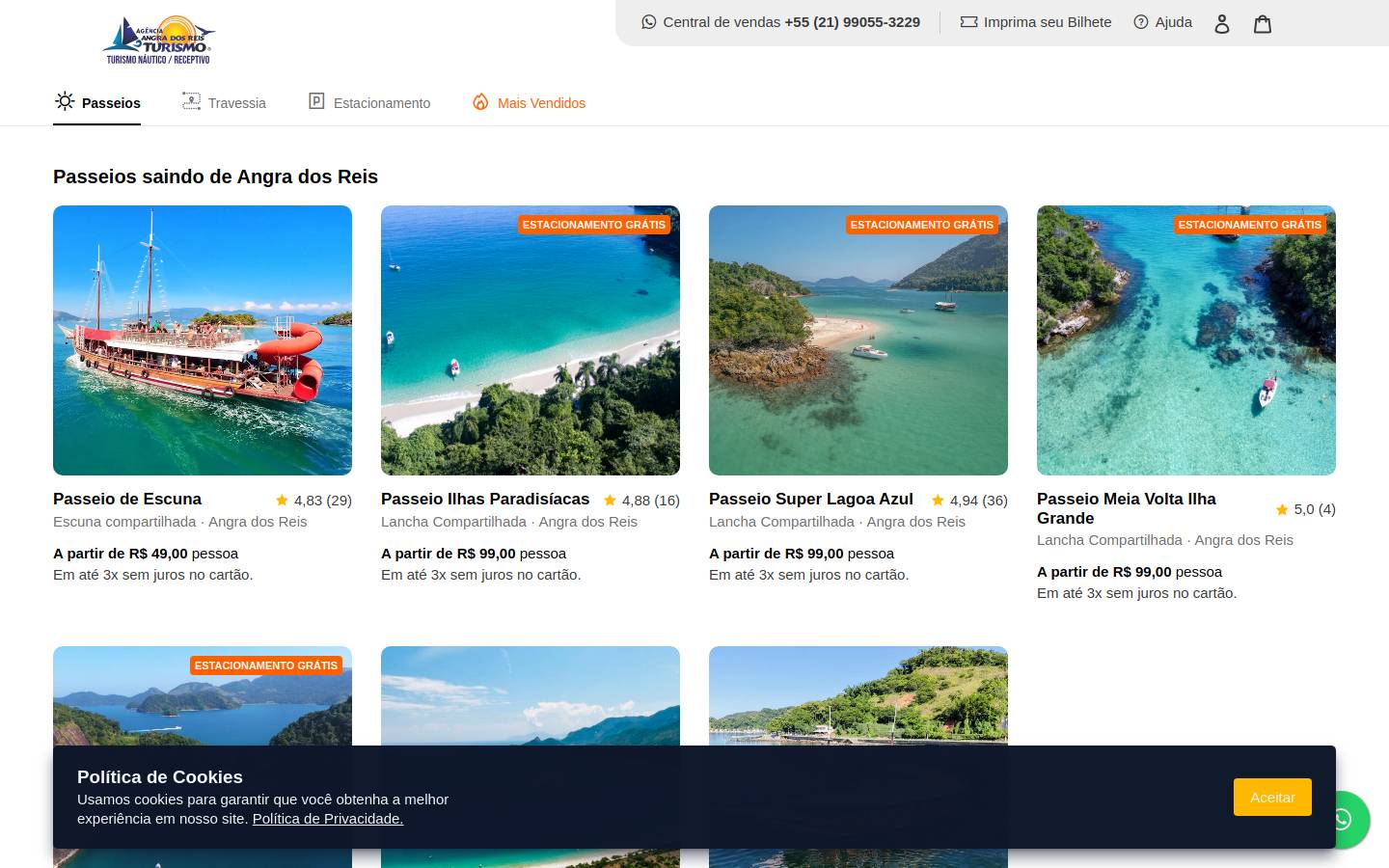1389x868 pixels.
Task: Click the flame icon beside Mais Vendidos
Action: [x=480, y=101]
